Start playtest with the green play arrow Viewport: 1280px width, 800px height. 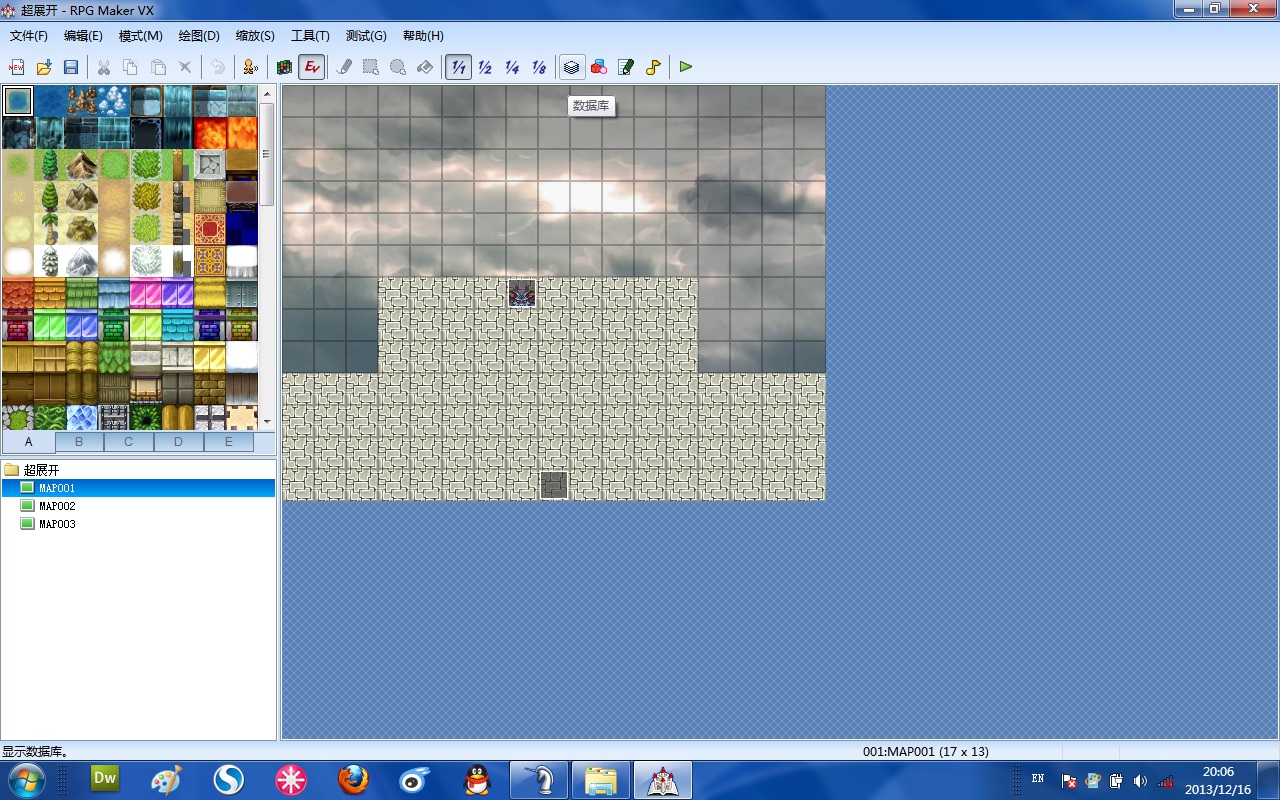(685, 67)
